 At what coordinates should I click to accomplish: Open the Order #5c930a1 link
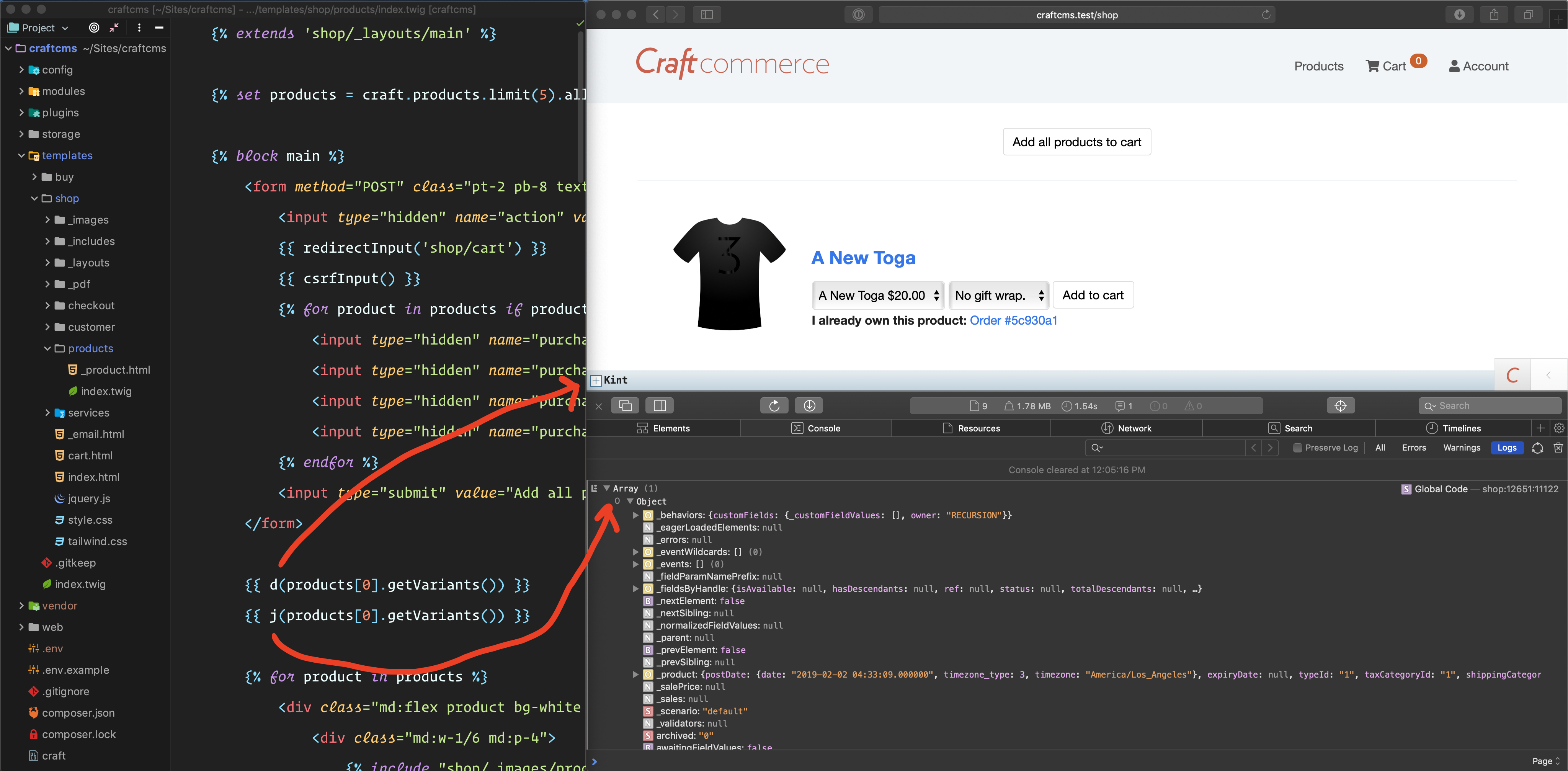pos(1013,321)
